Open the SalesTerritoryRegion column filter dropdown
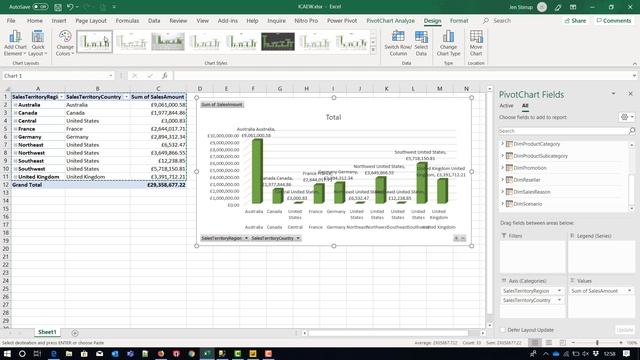 61,97
